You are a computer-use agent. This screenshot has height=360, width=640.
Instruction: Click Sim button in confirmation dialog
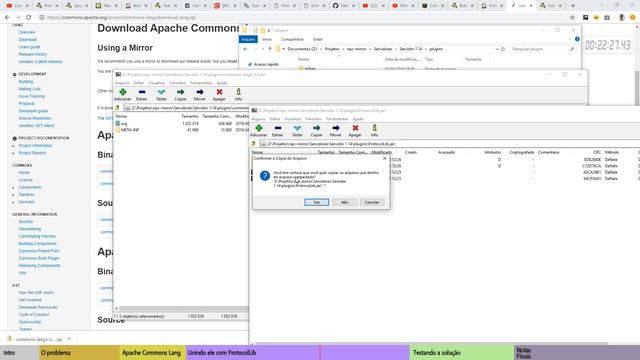[316, 202]
